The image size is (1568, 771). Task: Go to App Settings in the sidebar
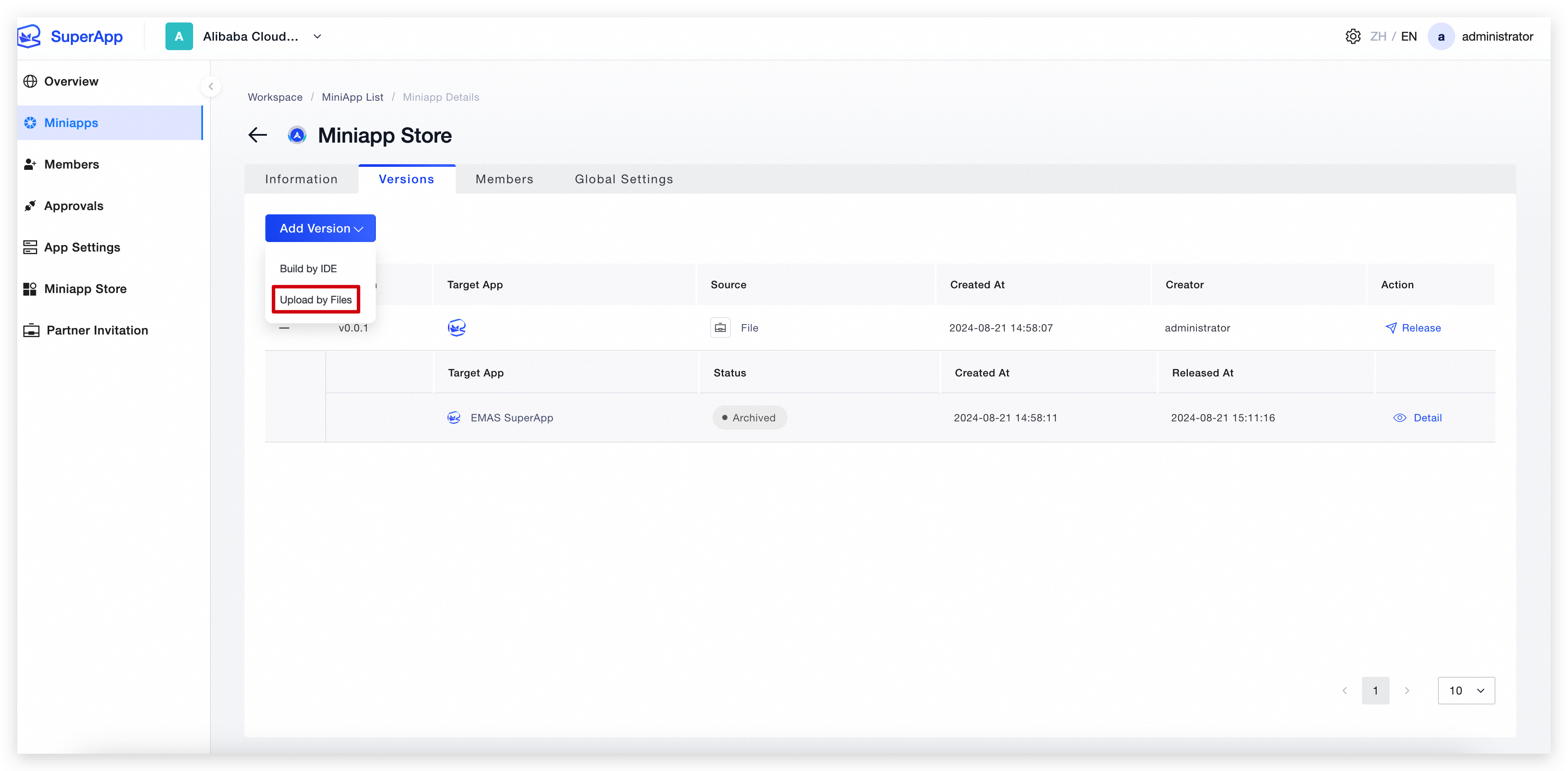[x=82, y=247]
